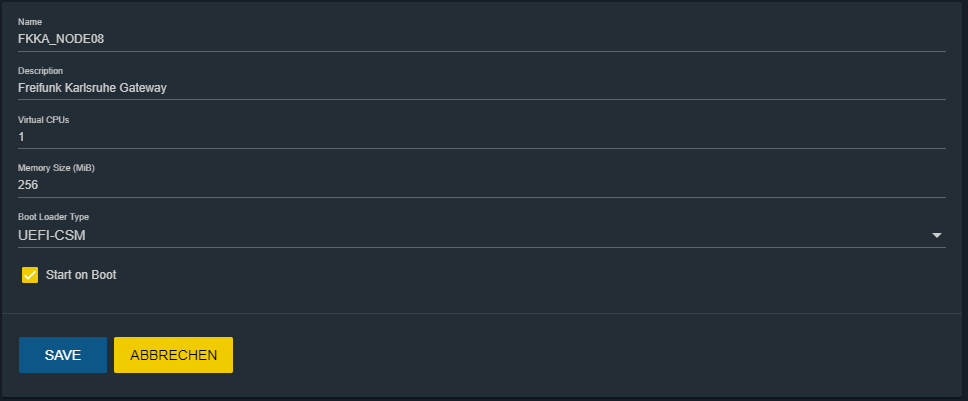Click the Start on Boot label text
Viewport: 968px width, 401px height.
tap(81, 274)
